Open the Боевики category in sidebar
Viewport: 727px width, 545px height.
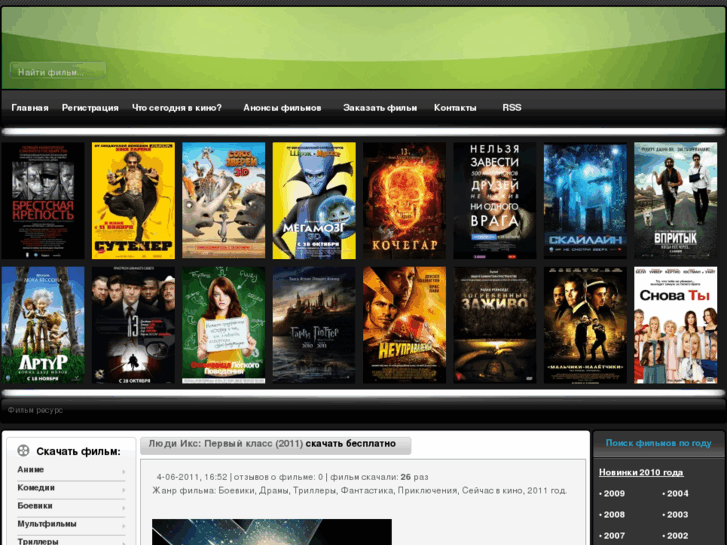click(35, 506)
